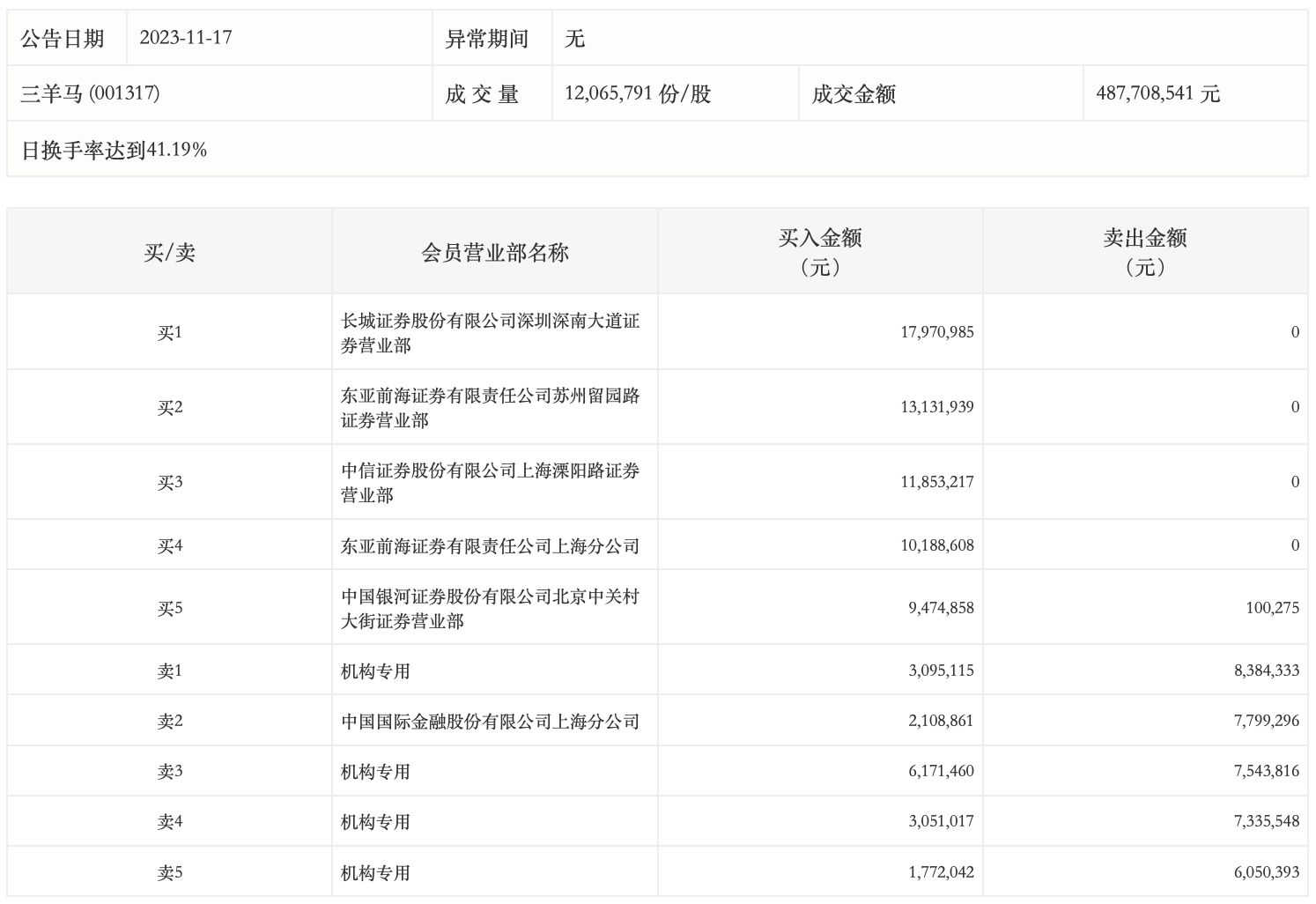
Task: Click the 买入金额 column header
Action: pos(820,251)
